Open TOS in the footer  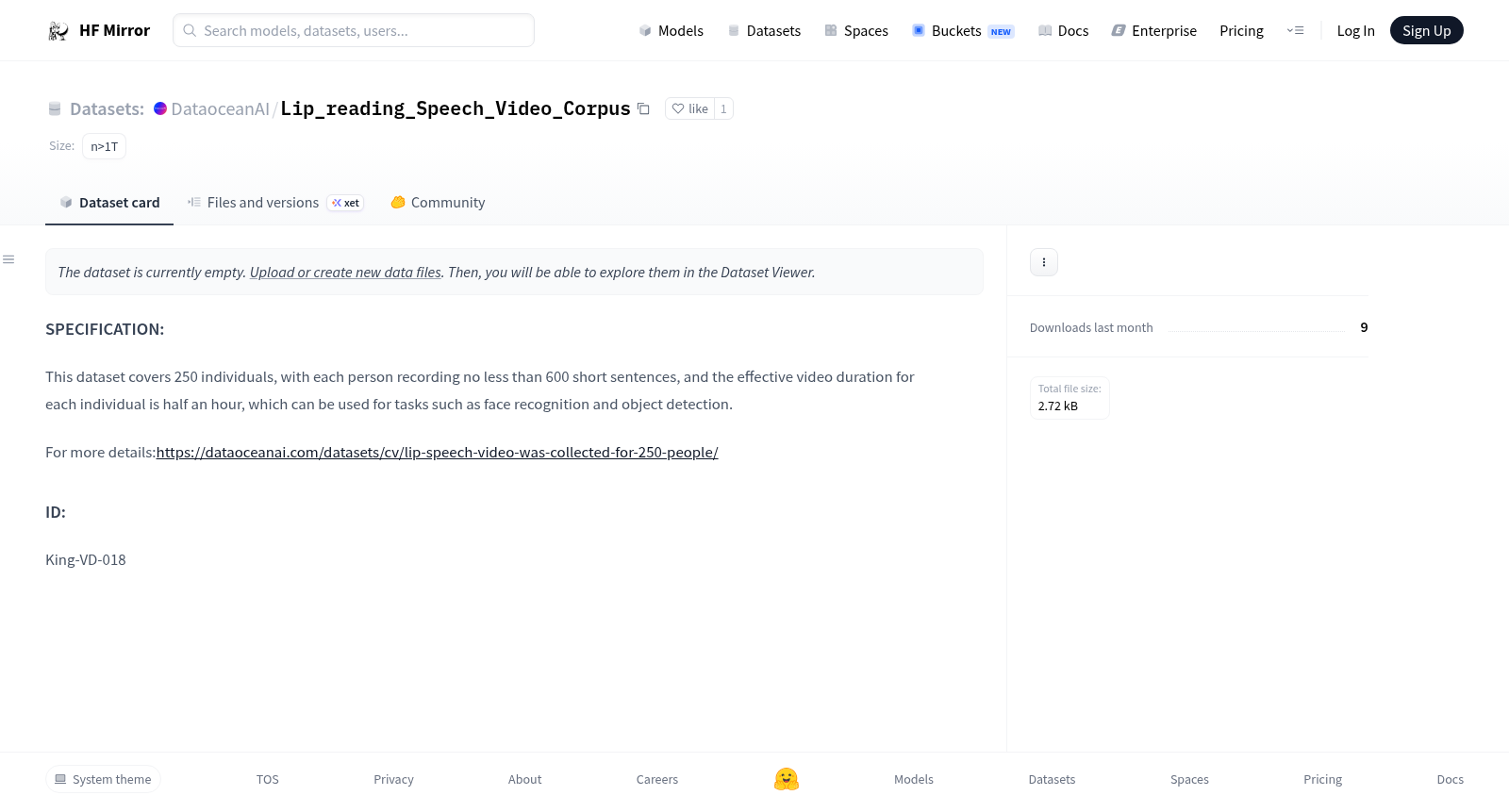tap(268, 779)
